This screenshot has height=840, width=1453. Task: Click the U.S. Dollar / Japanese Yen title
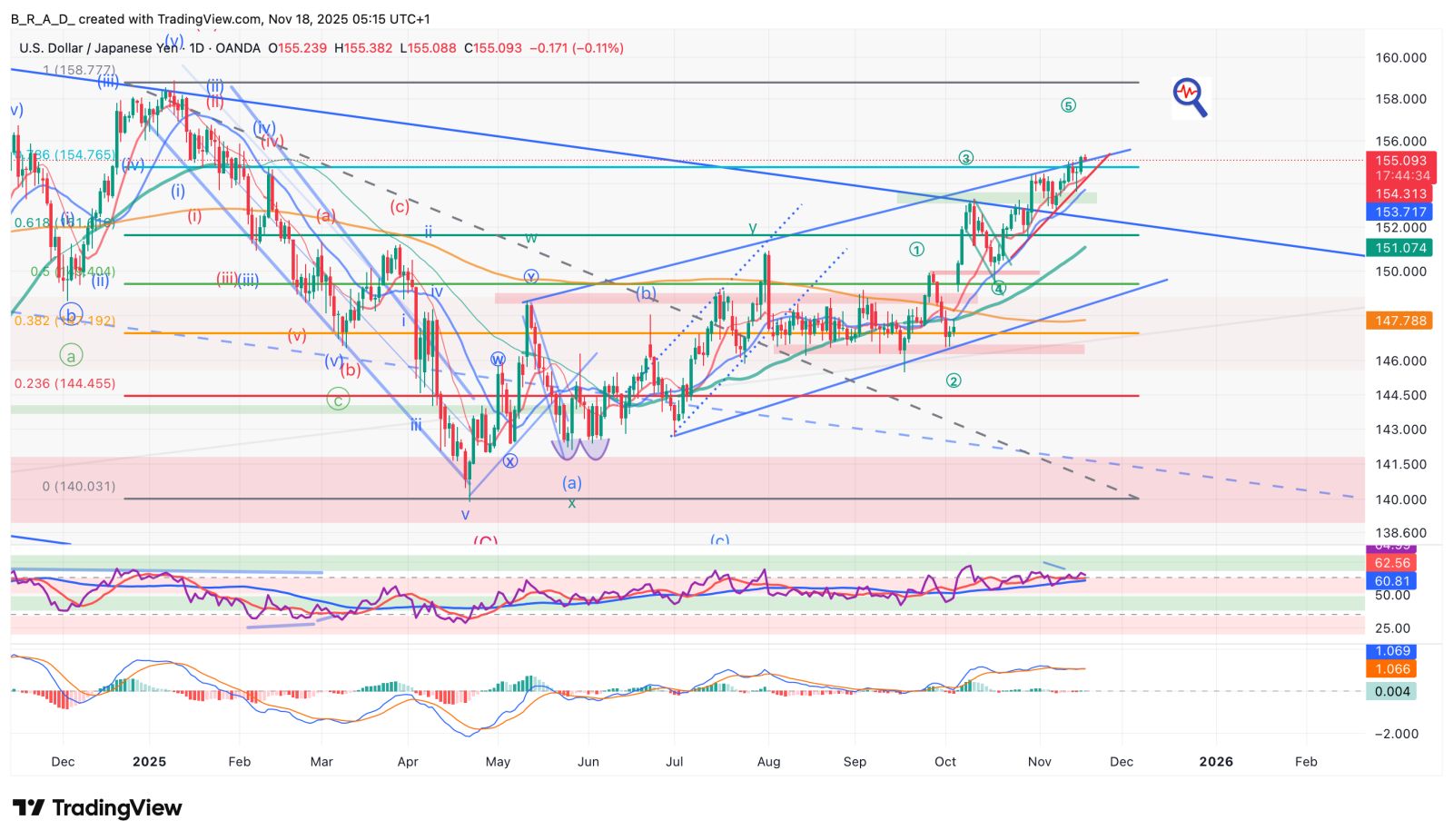click(98, 48)
